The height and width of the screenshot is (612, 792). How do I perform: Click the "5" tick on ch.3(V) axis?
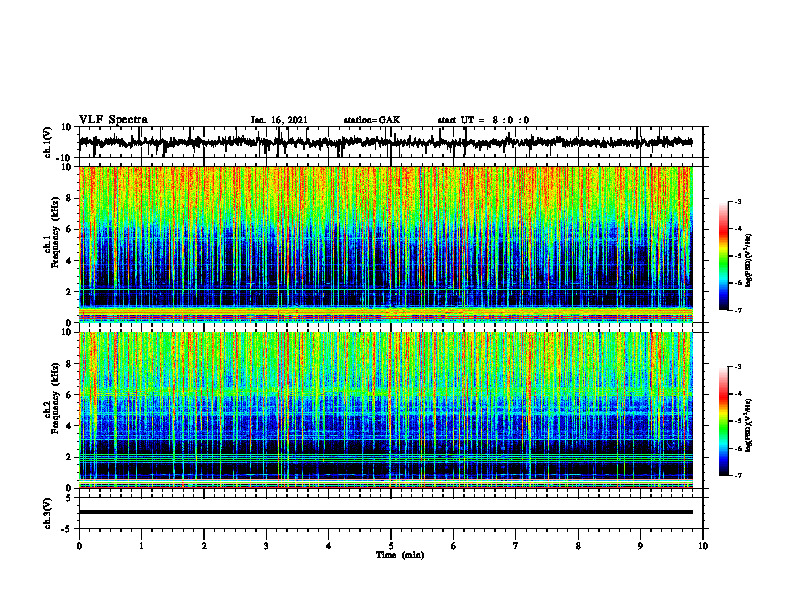pos(70,498)
